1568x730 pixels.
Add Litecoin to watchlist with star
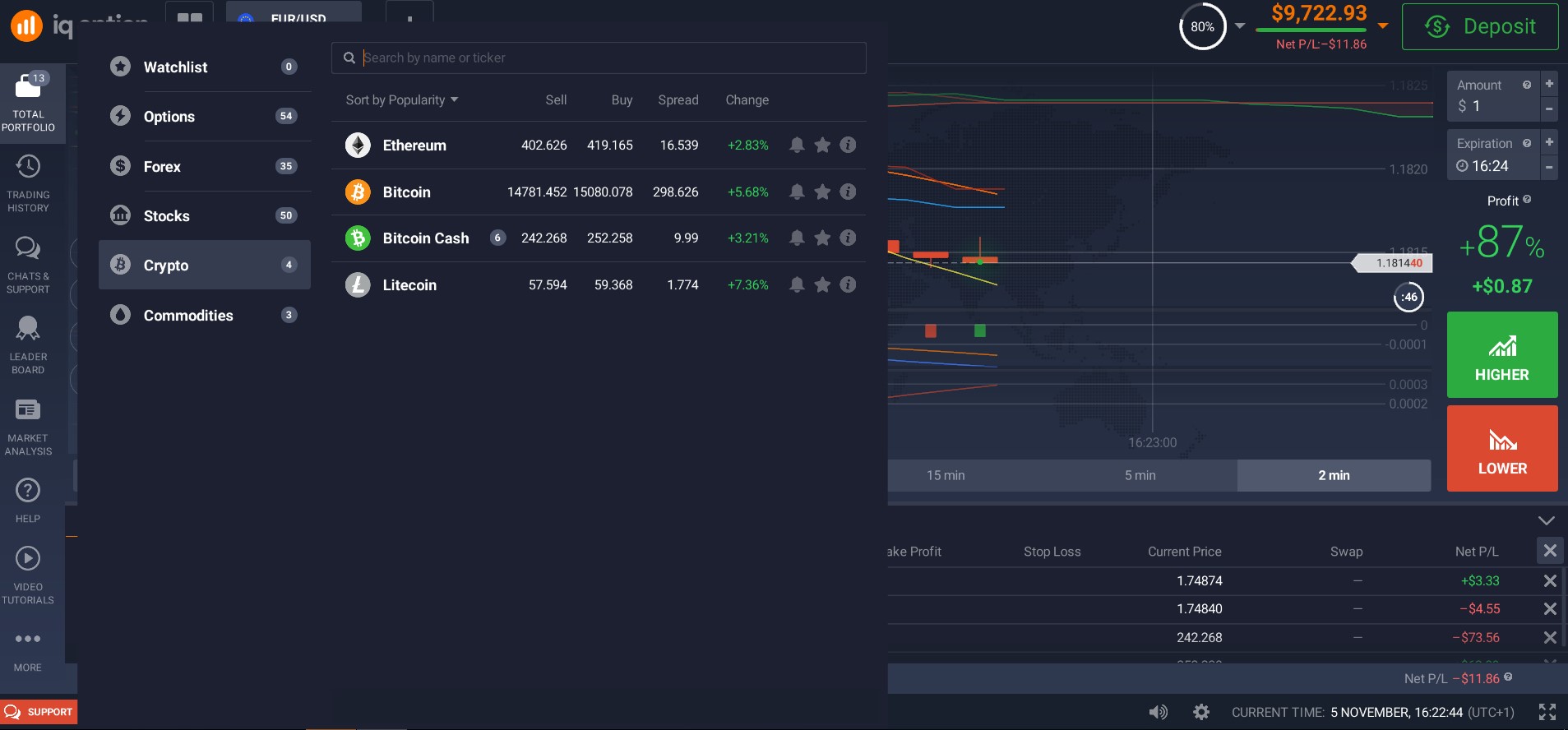[822, 284]
